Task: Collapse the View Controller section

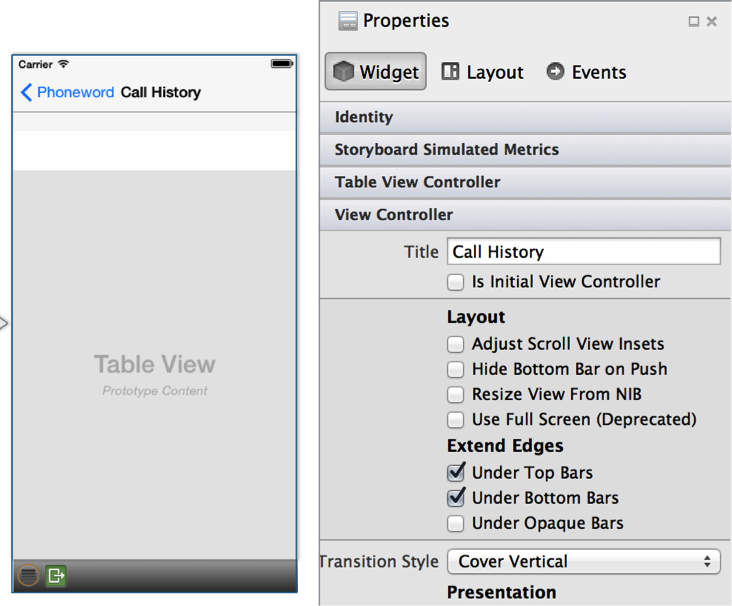Action: (526, 215)
